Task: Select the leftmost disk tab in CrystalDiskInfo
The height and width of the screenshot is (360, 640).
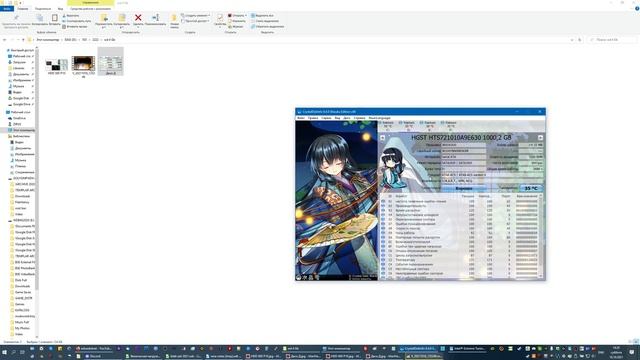Action: (x=388, y=125)
